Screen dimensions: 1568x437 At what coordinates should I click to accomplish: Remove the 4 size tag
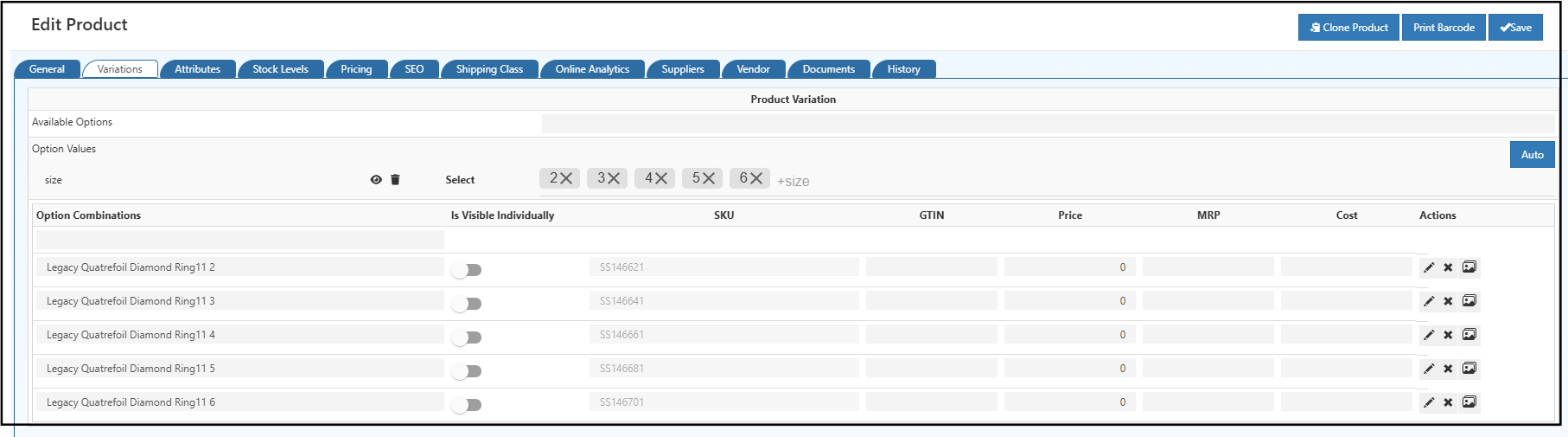pyautogui.click(x=661, y=178)
